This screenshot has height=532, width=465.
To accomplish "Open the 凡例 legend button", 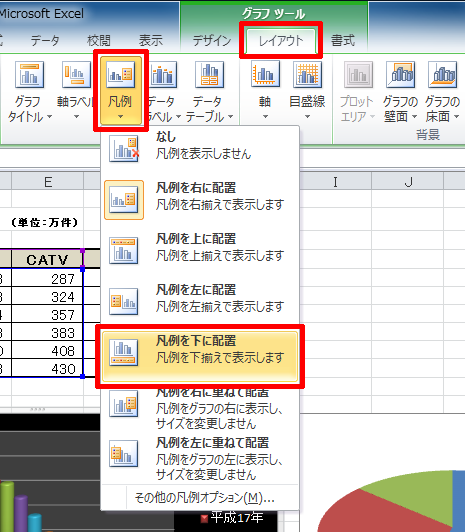I will tap(121, 91).
